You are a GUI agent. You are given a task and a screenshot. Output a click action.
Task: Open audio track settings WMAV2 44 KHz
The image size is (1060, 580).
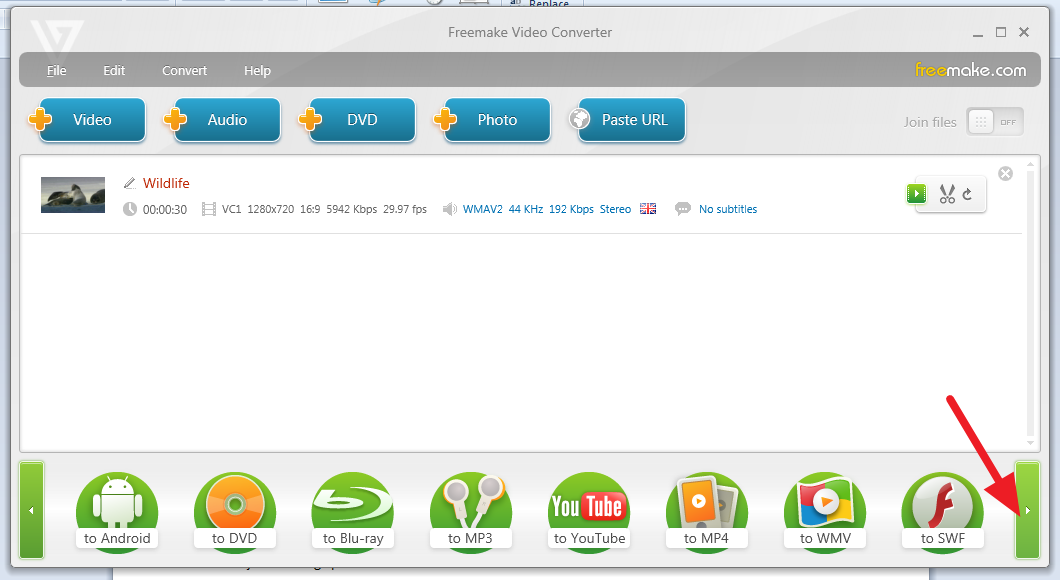coord(546,209)
